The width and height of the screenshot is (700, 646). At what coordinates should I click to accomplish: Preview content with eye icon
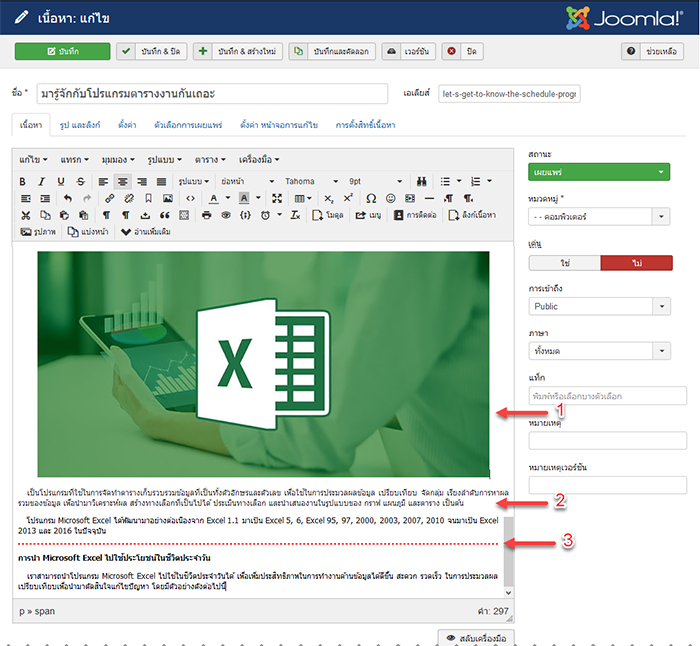(x=226, y=215)
